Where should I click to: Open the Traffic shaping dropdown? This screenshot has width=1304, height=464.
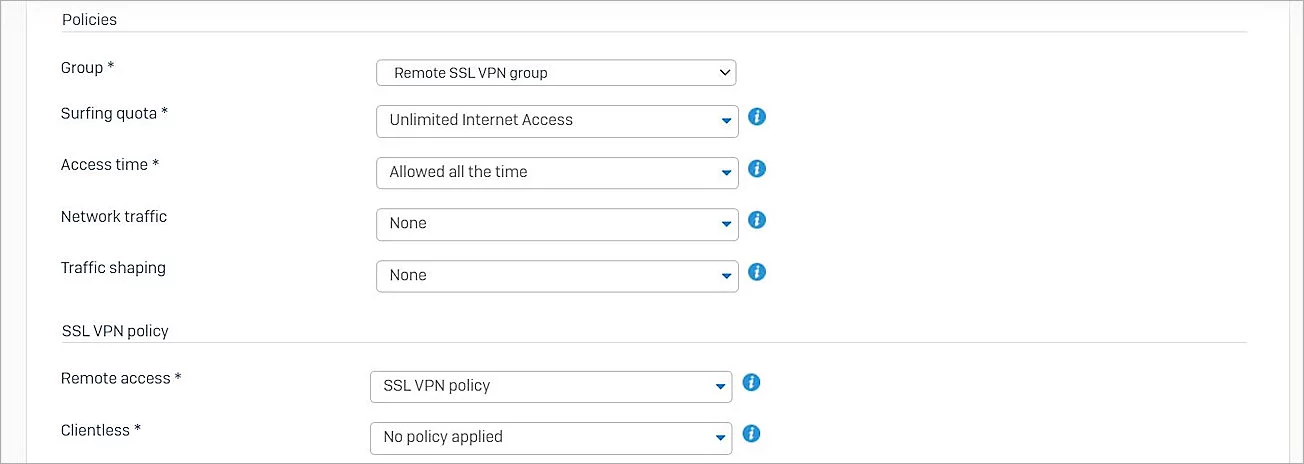click(557, 275)
